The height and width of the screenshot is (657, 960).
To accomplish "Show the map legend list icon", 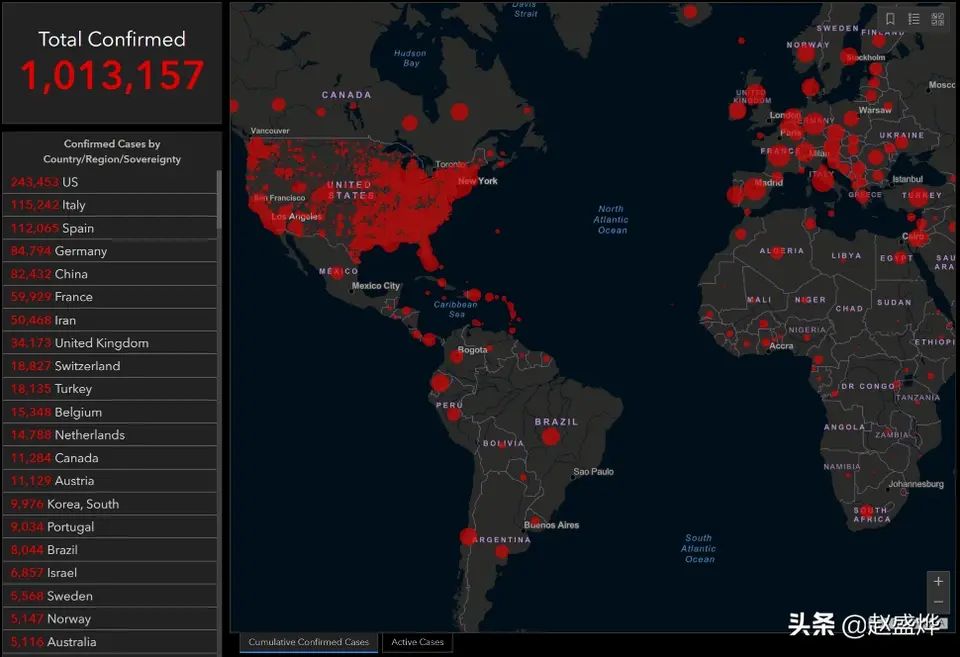I will 914,19.
